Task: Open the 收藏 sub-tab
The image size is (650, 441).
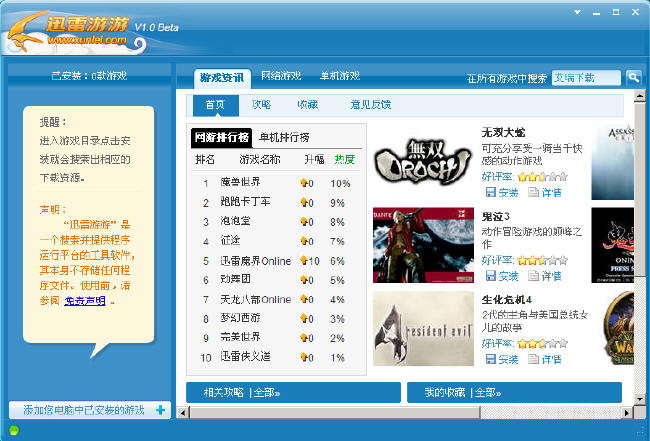Action: pos(308,104)
